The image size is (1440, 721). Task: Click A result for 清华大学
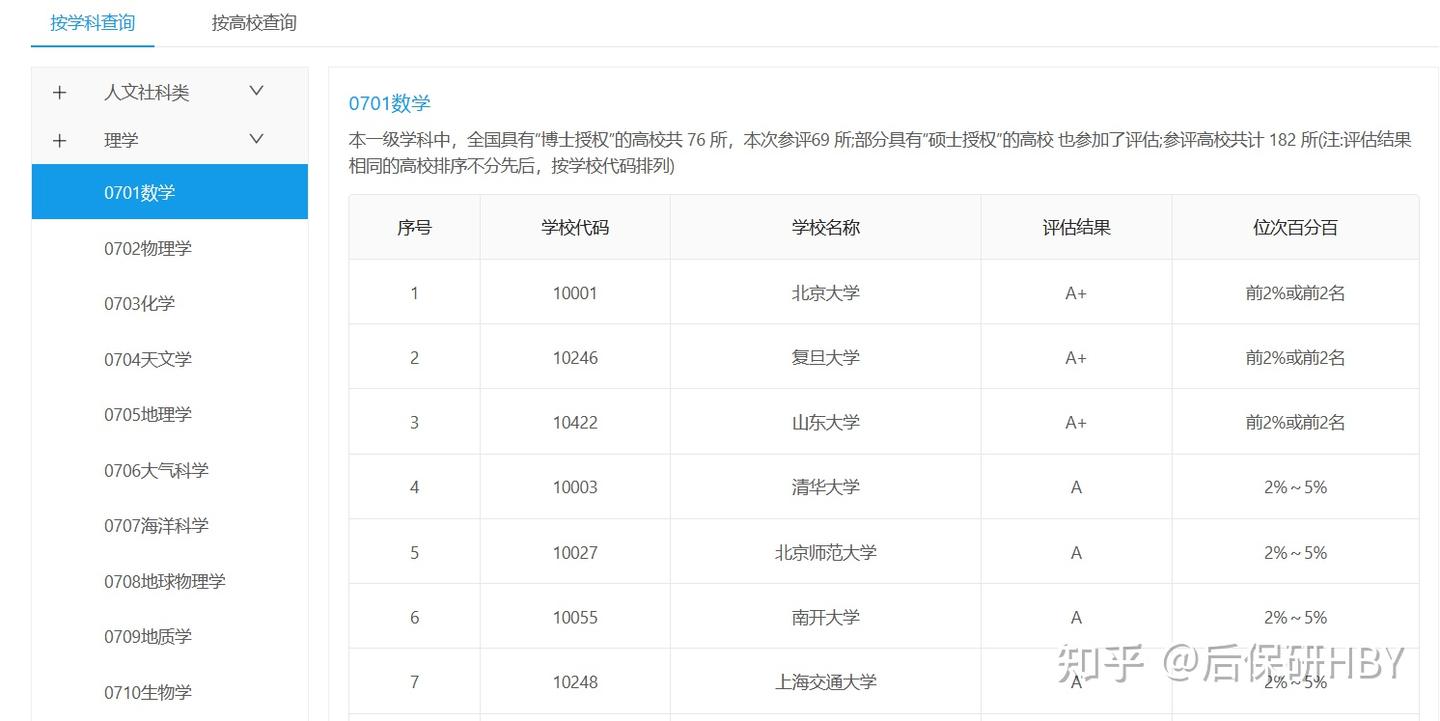click(x=1076, y=487)
